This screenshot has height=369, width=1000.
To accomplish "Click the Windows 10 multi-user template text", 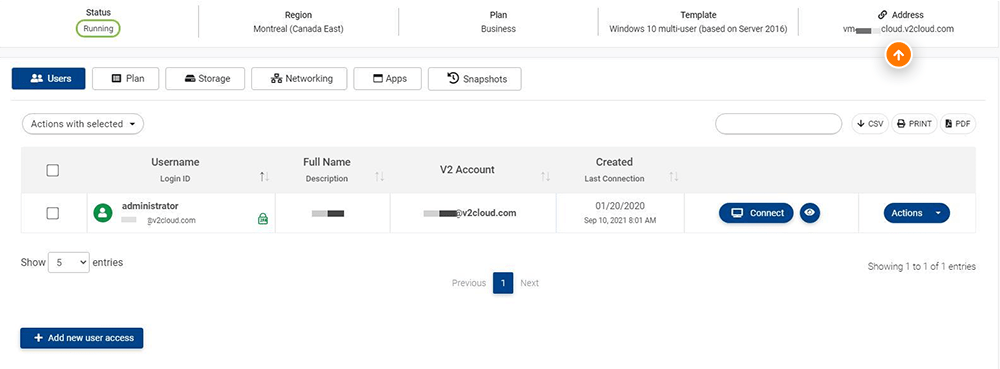I will pos(698,29).
